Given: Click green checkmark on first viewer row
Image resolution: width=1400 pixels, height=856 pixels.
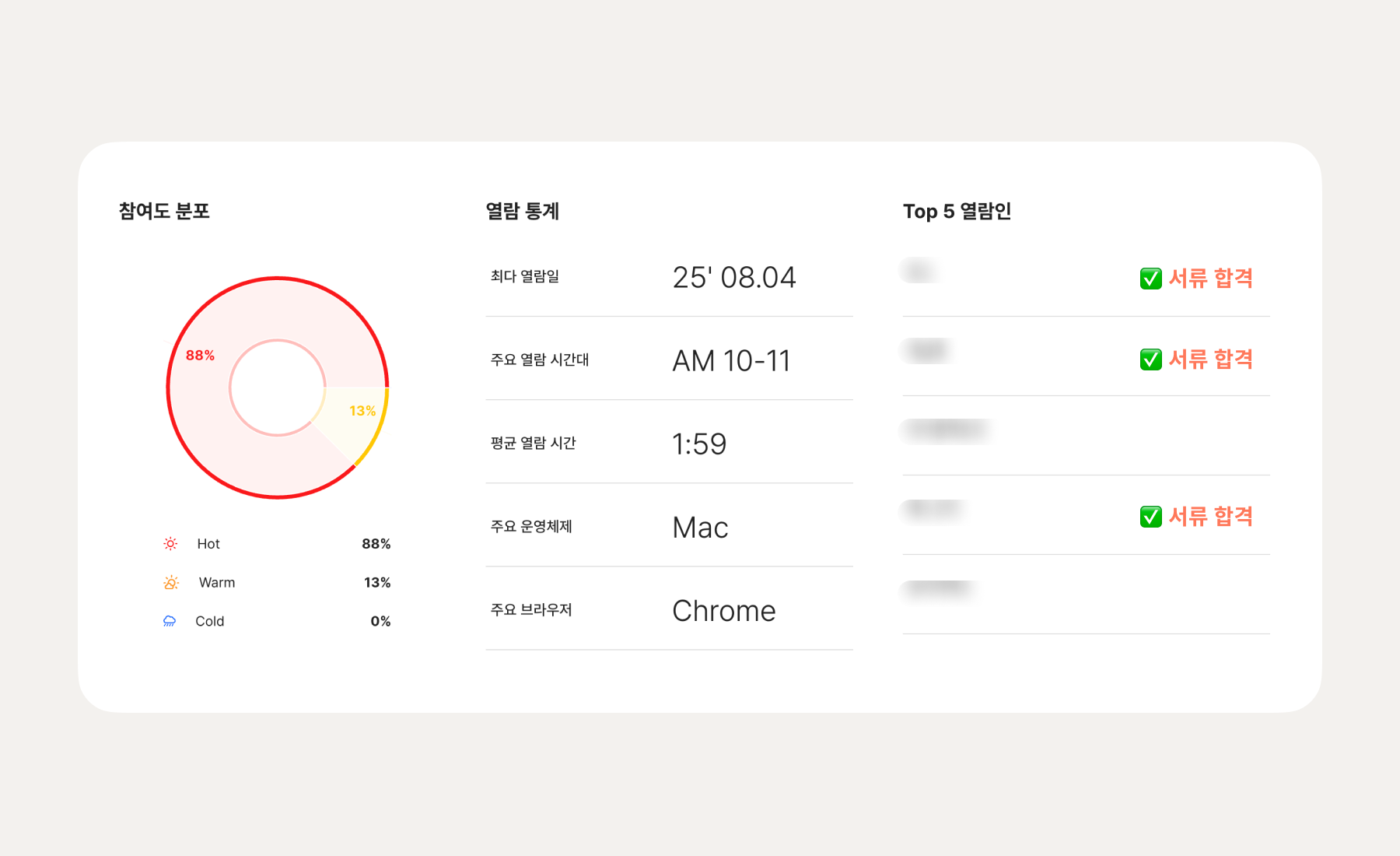Looking at the screenshot, I should (1150, 279).
